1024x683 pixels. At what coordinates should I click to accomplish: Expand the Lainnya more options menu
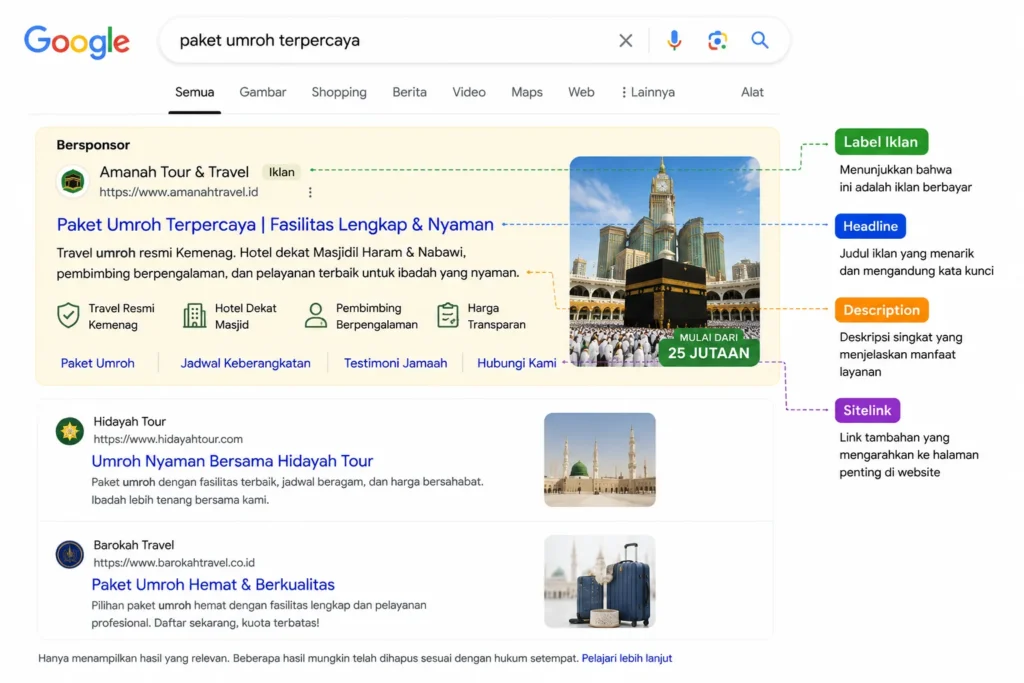point(648,92)
